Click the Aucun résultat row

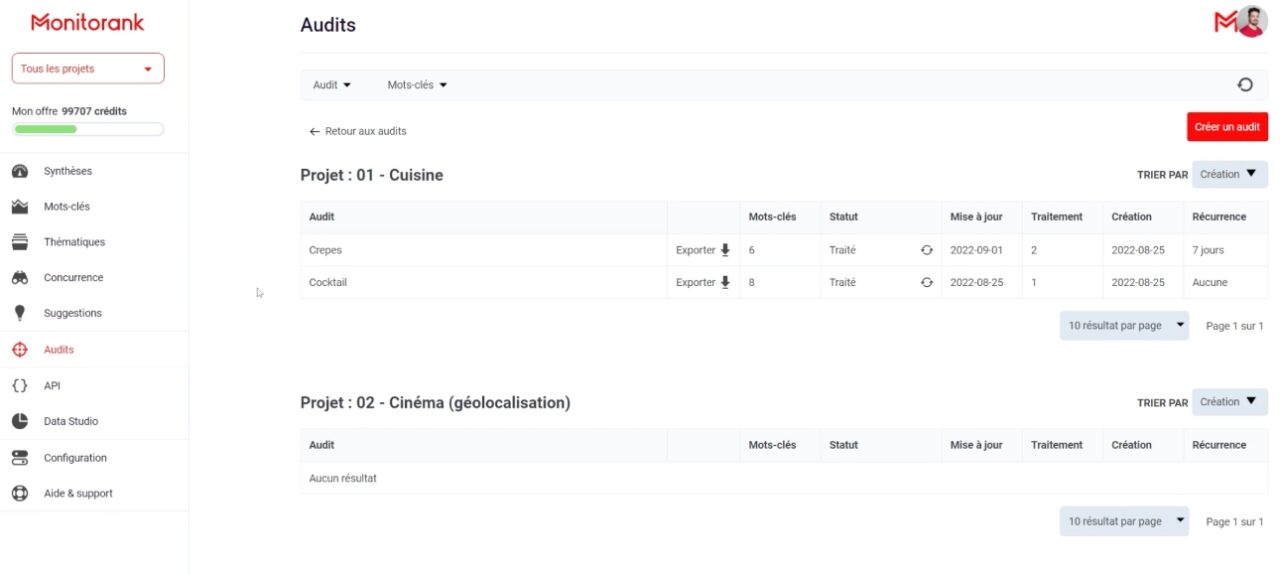[784, 478]
